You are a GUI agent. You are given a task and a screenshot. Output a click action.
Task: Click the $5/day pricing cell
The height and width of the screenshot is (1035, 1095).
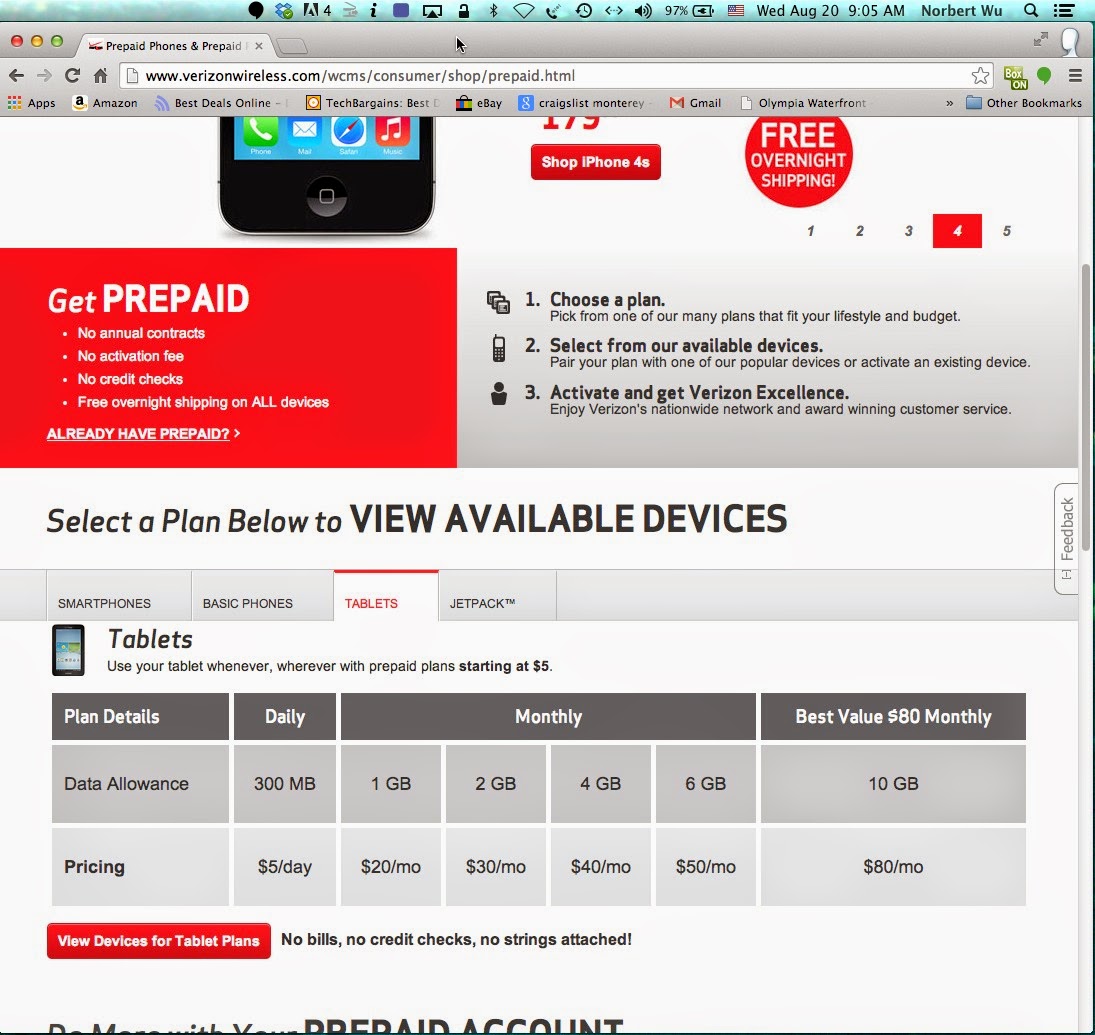click(x=285, y=867)
